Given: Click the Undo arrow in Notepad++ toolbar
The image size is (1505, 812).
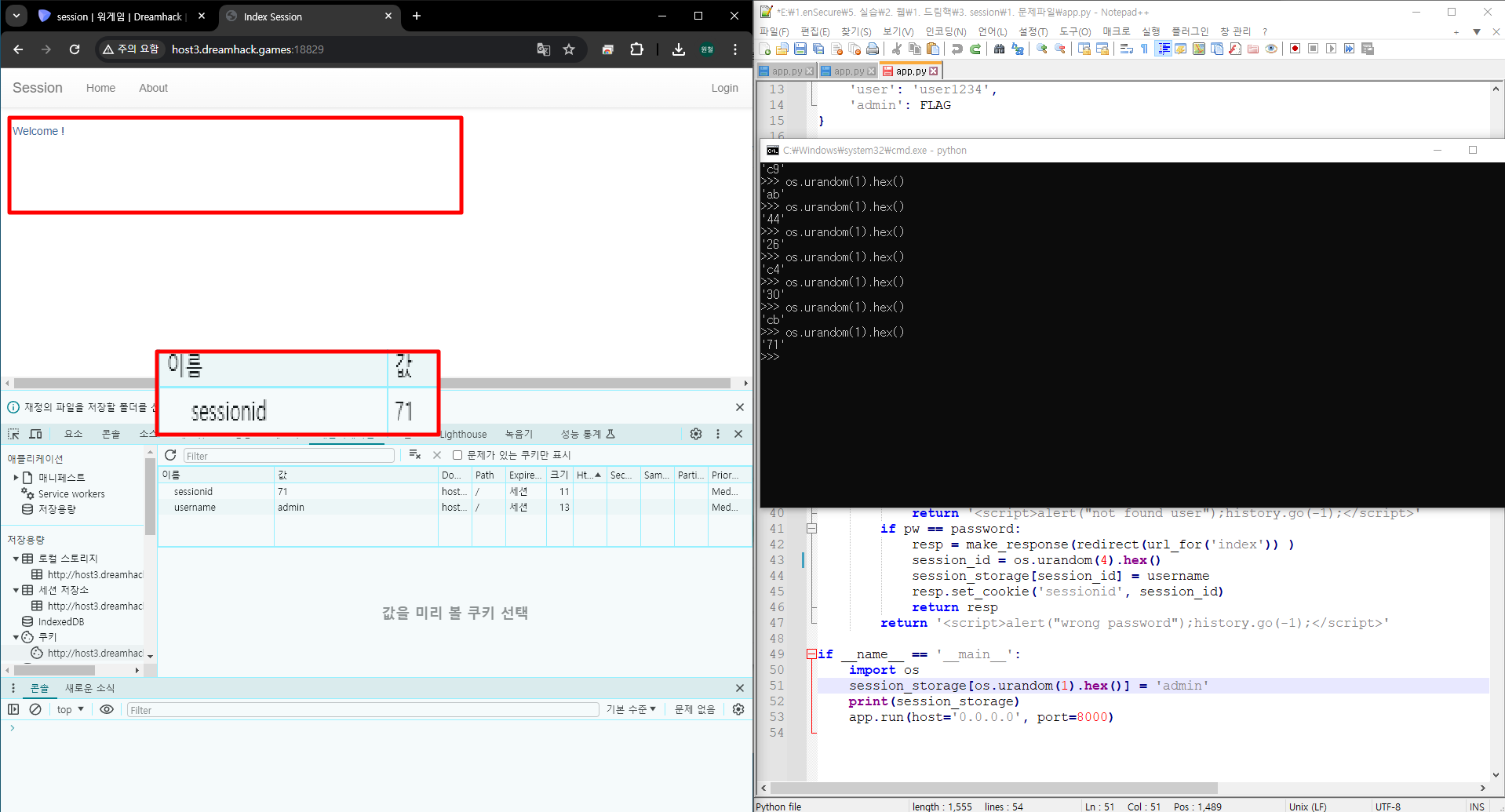Looking at the screenshot, I should coord(957,49).
